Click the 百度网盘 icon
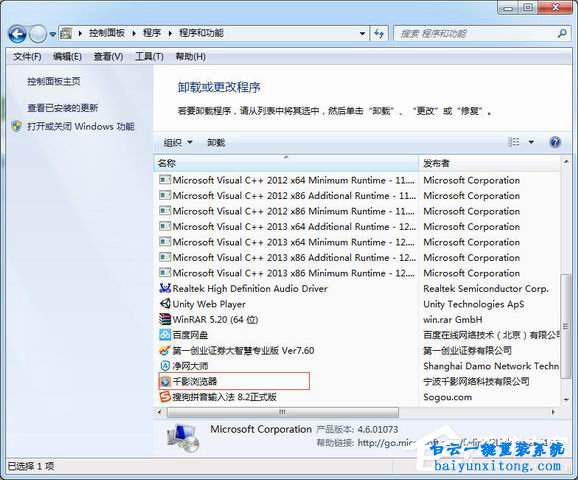The image size is (578, 480). pos(165,335)
